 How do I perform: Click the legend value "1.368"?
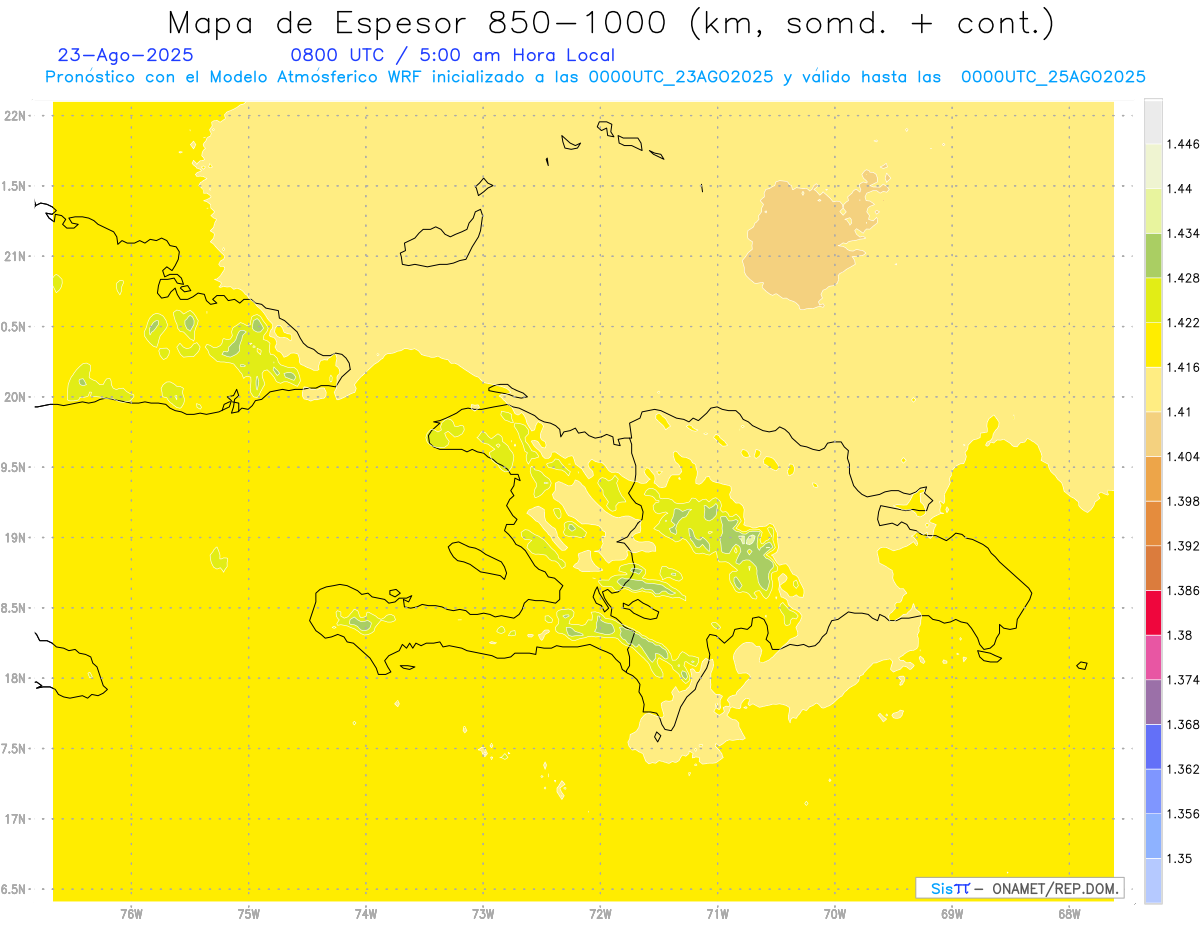(1182, 724)
